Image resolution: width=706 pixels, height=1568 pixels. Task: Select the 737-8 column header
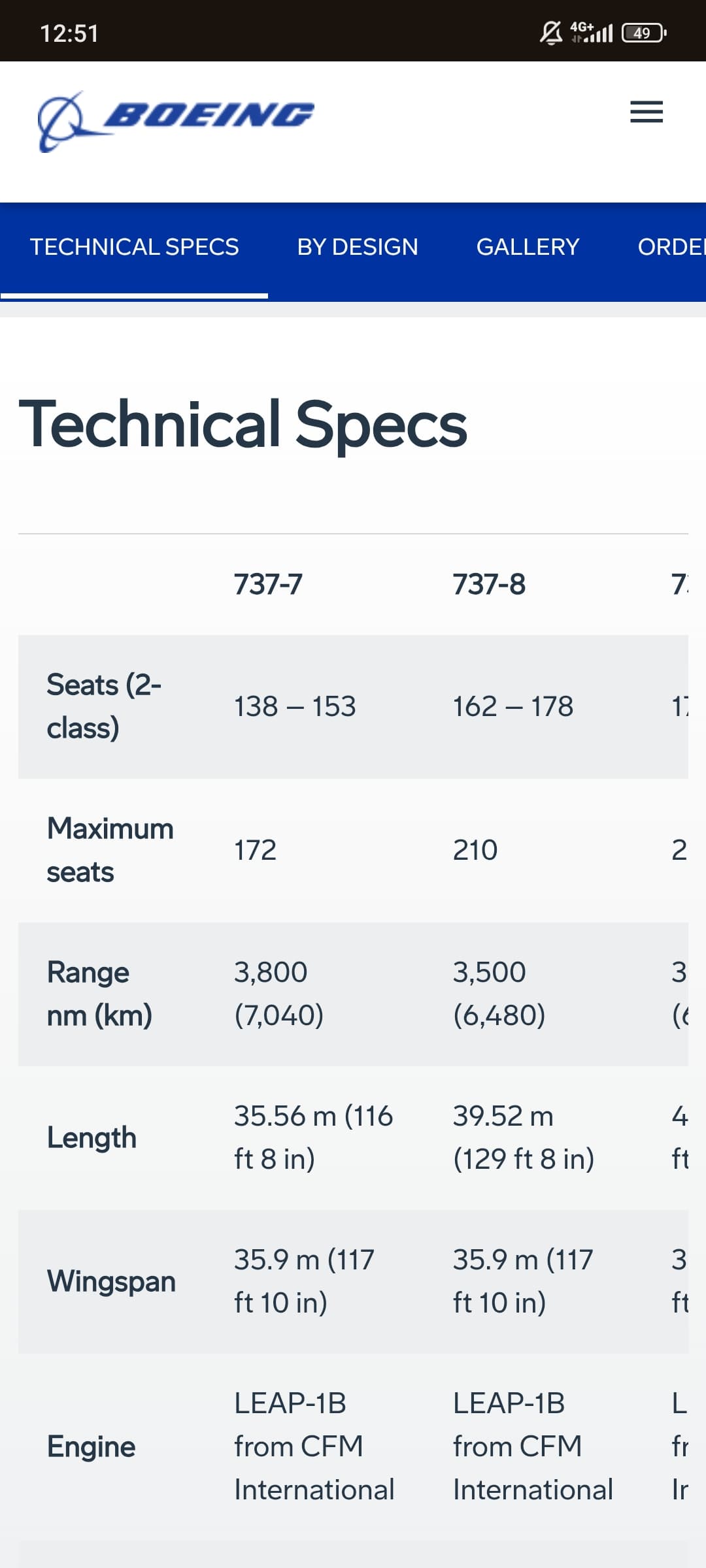pyautogui.click(x=489, y=584)
